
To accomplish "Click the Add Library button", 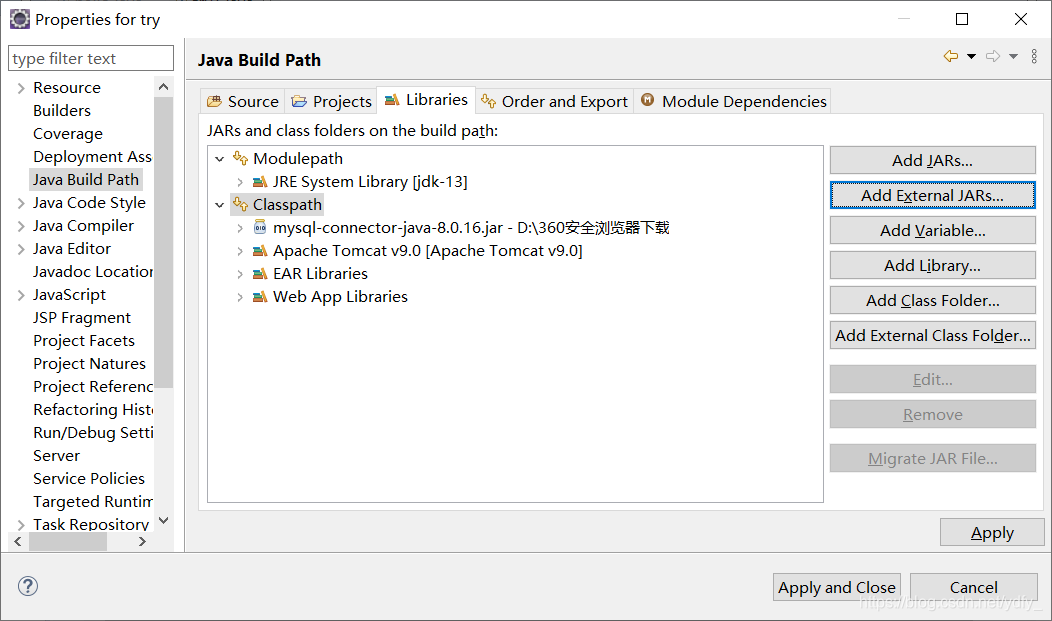I will [x=933, y=265].
